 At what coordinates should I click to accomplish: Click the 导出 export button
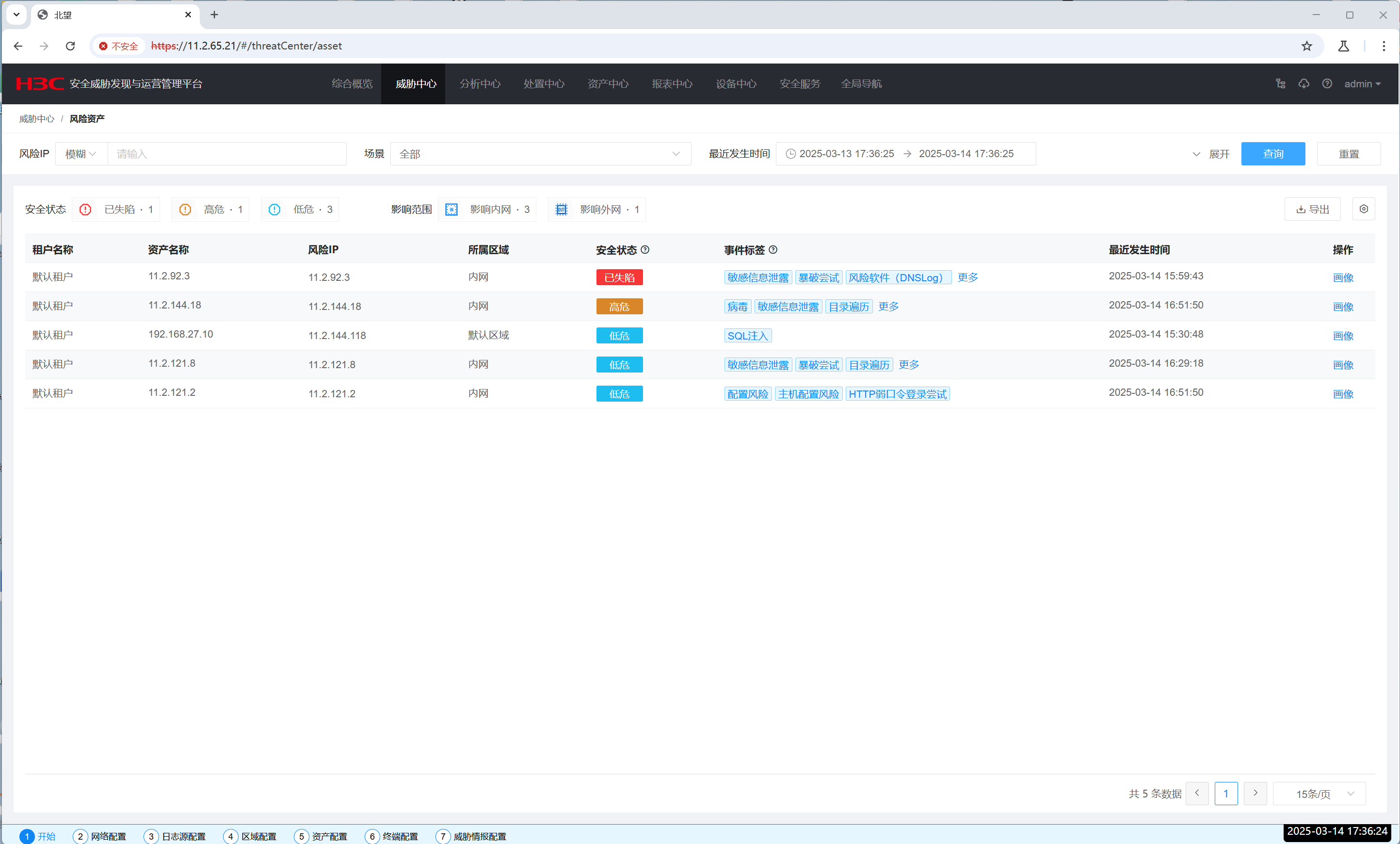[x=1312, y=209]
